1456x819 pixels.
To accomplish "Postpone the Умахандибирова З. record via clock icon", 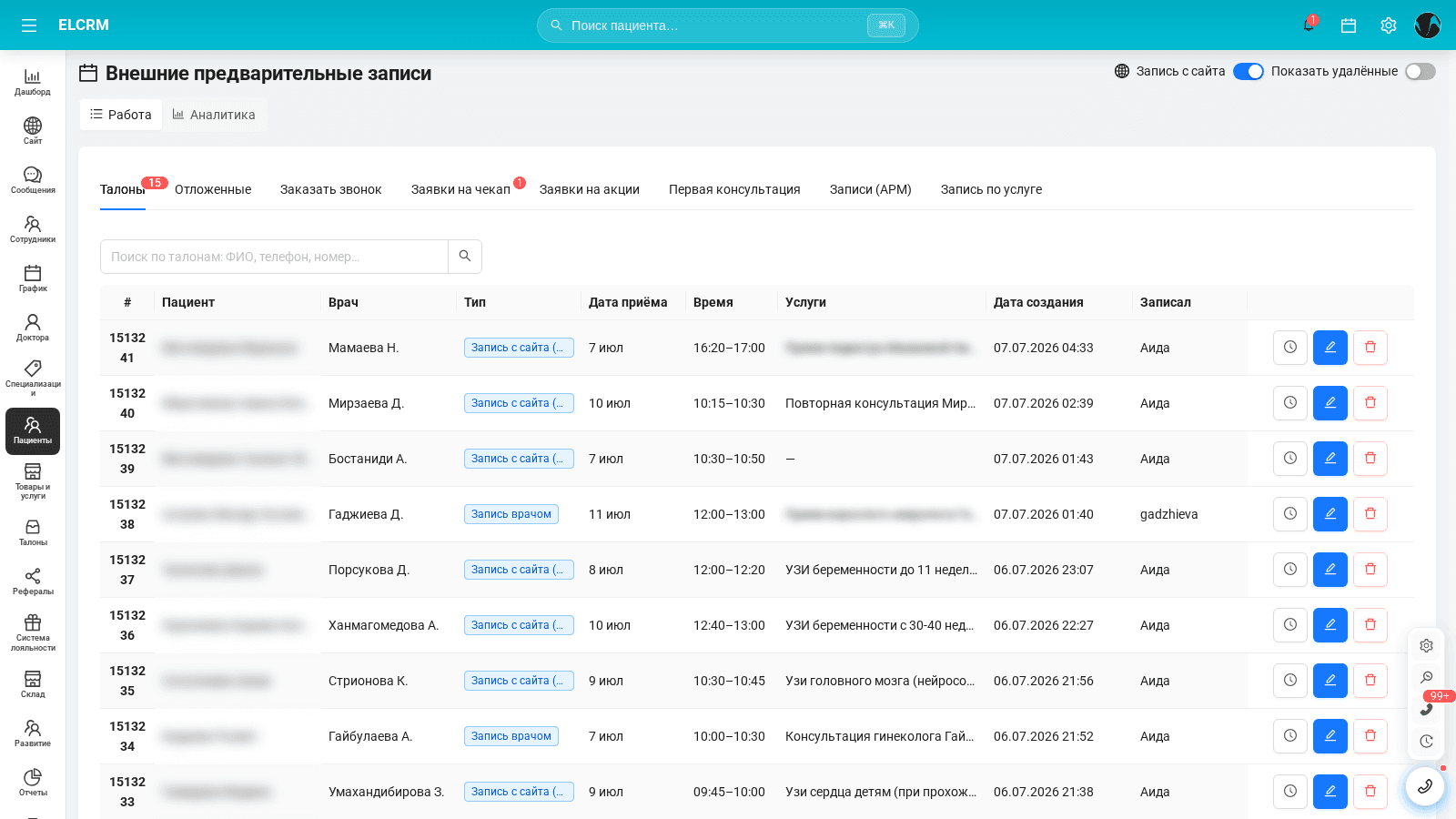I will (1290, 792).
